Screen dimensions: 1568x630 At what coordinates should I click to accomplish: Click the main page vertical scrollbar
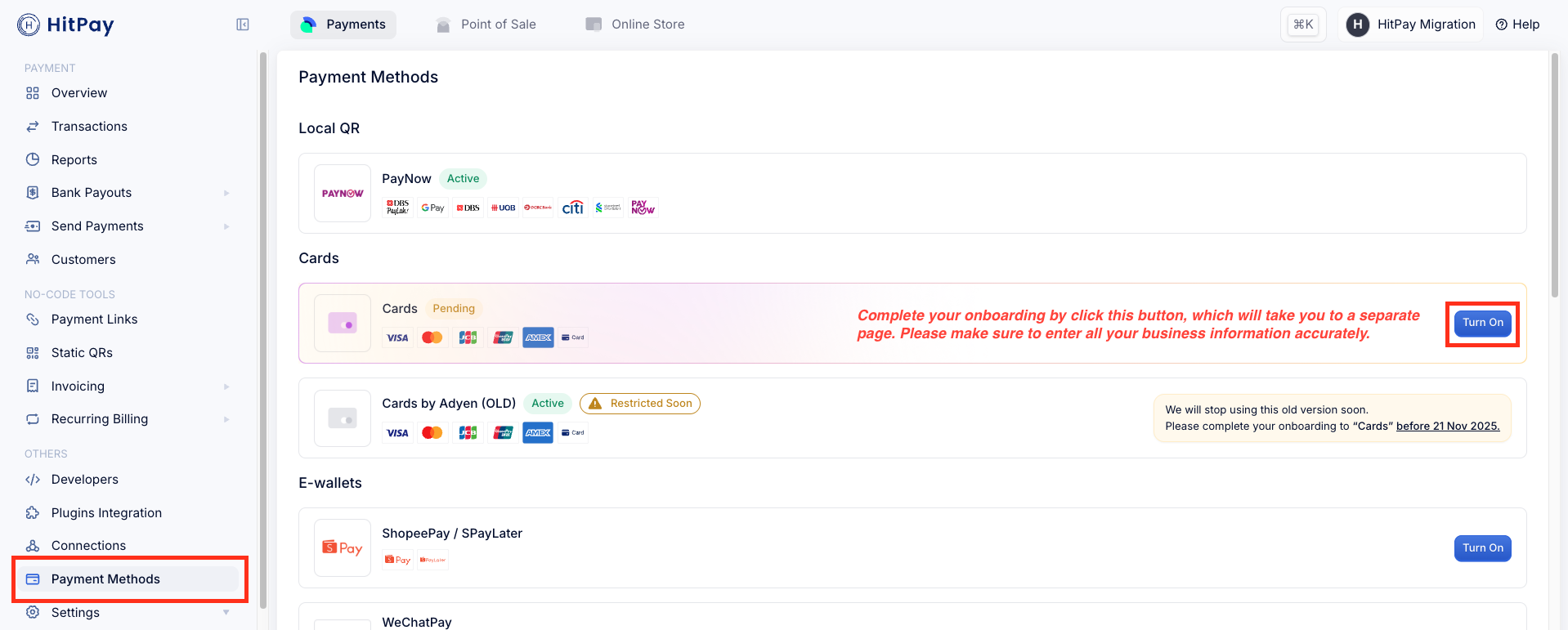tap(1555, 176)
